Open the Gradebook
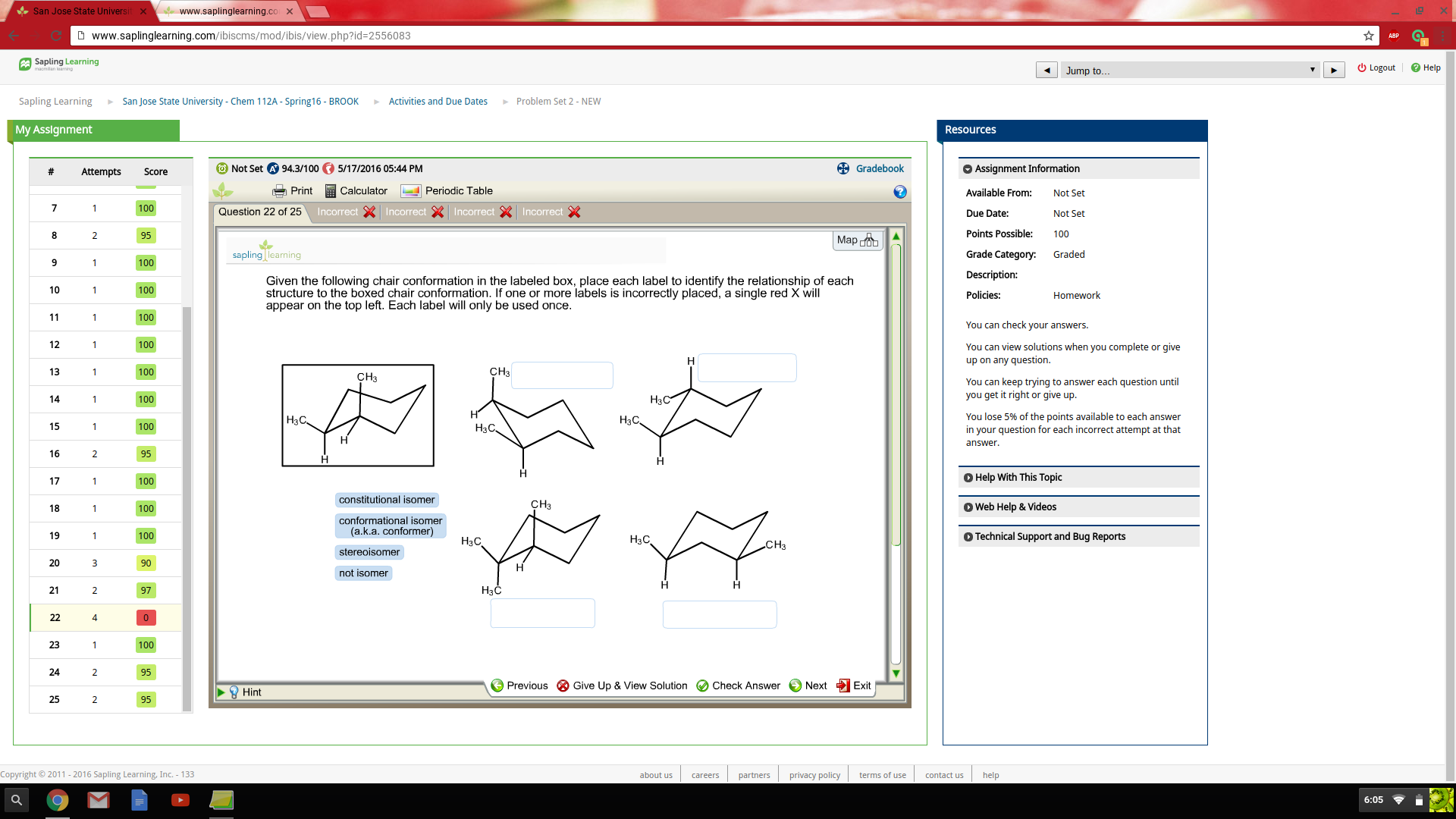 871,168
